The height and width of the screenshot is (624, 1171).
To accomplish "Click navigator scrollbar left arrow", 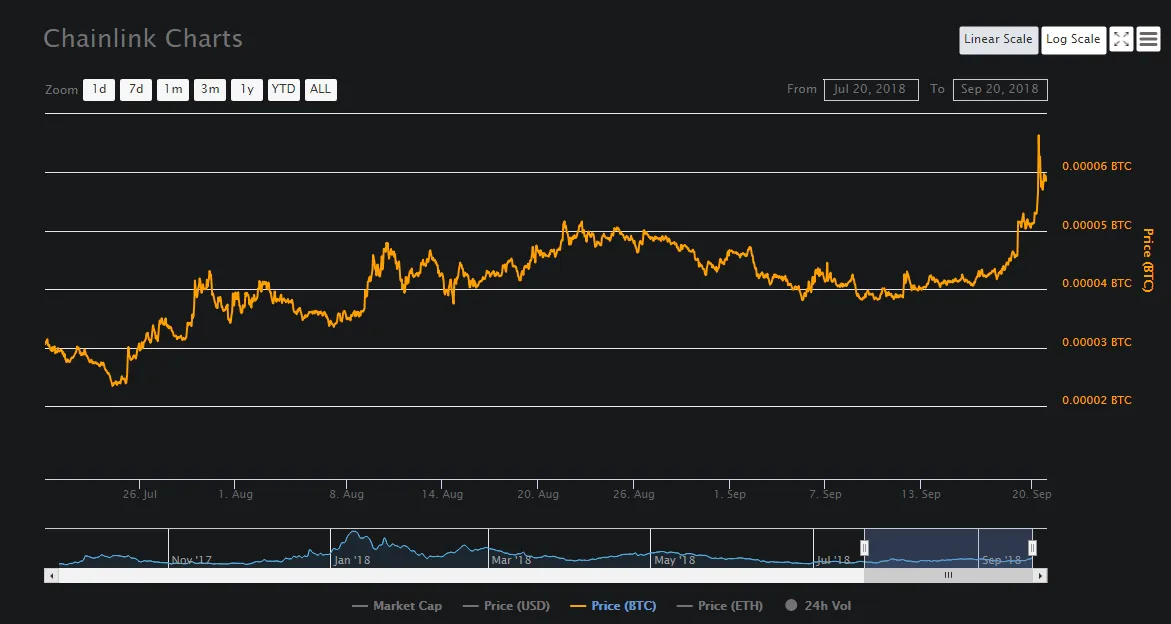I will pos(52,575).
